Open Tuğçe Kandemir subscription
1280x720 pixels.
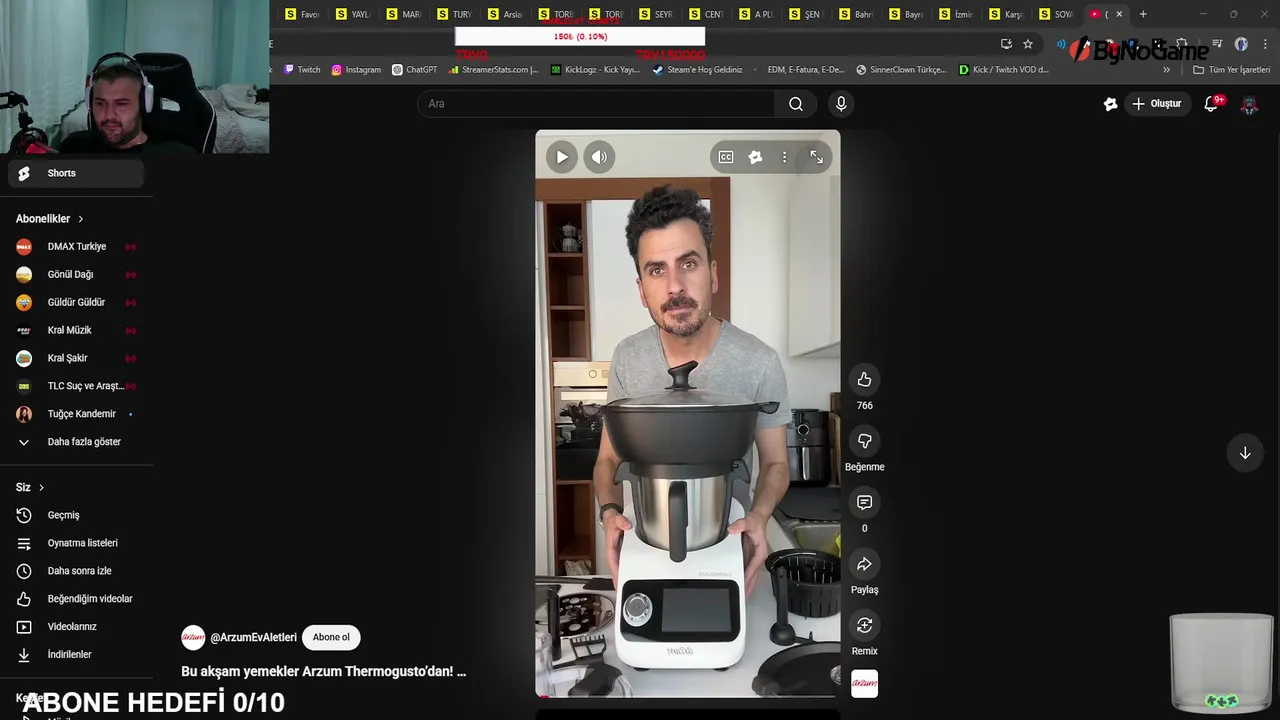(x=76, y=414)
